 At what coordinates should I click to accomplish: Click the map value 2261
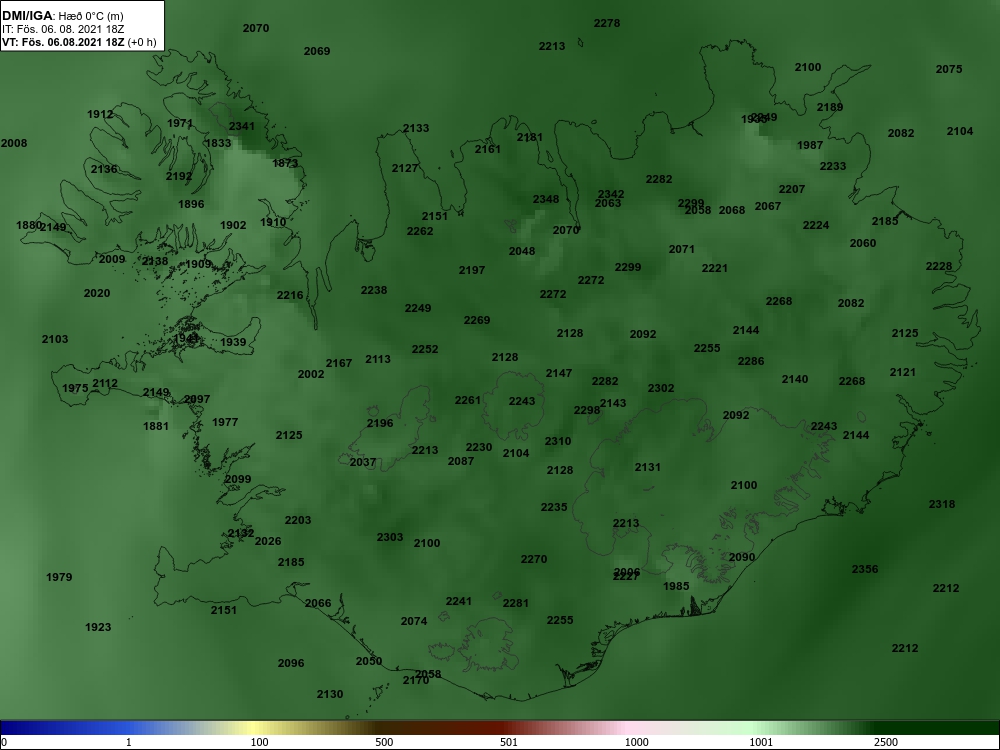point(467,401)
